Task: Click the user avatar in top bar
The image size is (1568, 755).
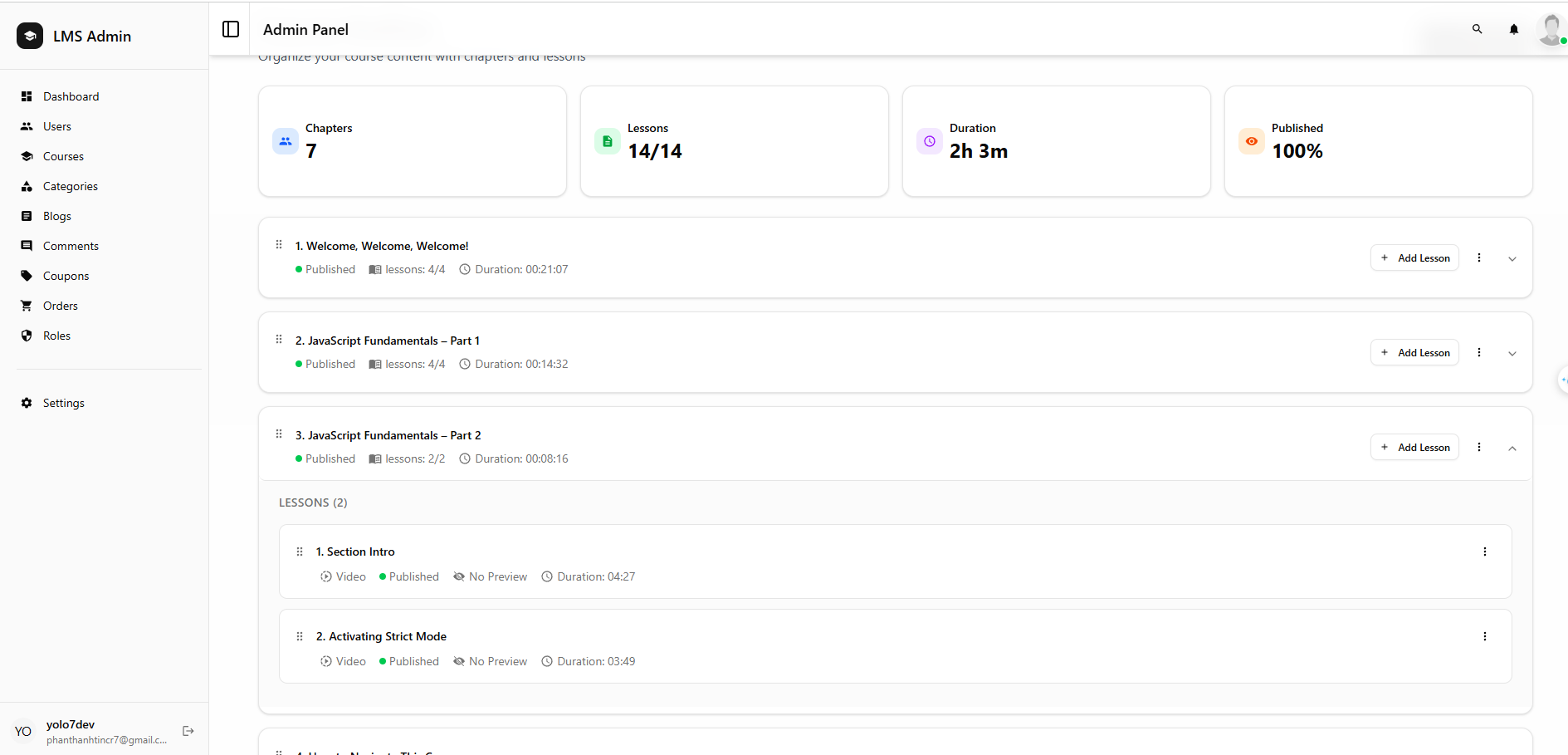Action: [1550, 29]
